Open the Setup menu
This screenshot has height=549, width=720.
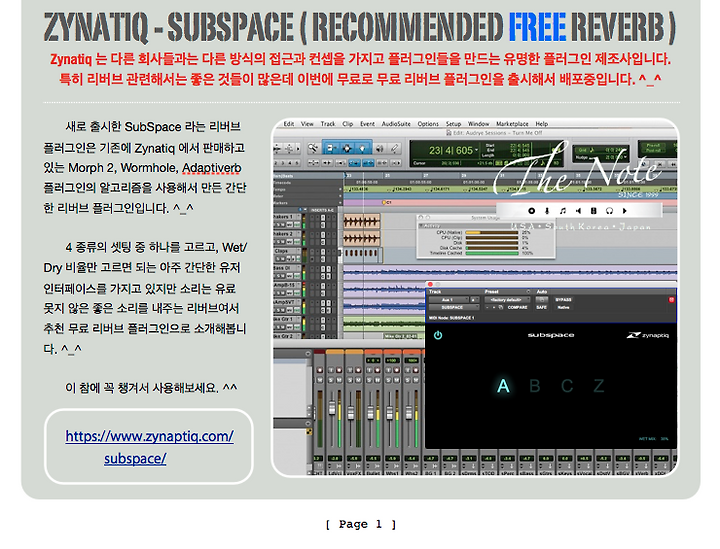[453, 123]
